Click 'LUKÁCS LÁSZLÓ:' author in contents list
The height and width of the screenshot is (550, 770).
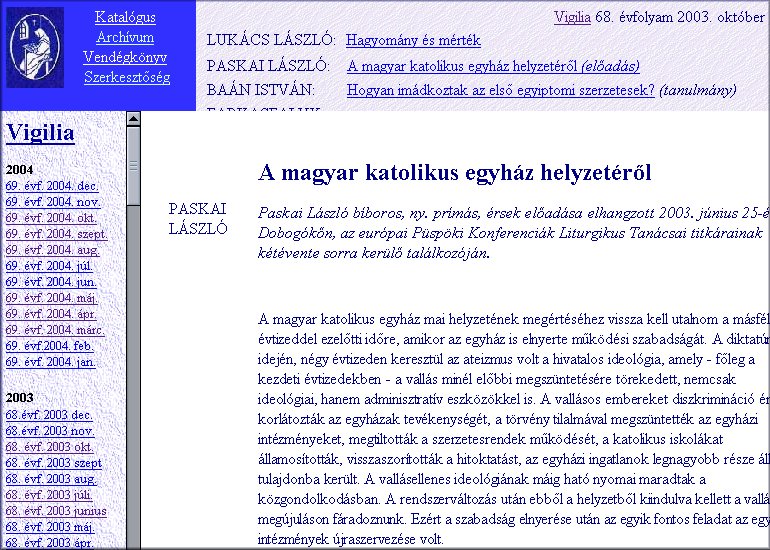pos(271,40)
